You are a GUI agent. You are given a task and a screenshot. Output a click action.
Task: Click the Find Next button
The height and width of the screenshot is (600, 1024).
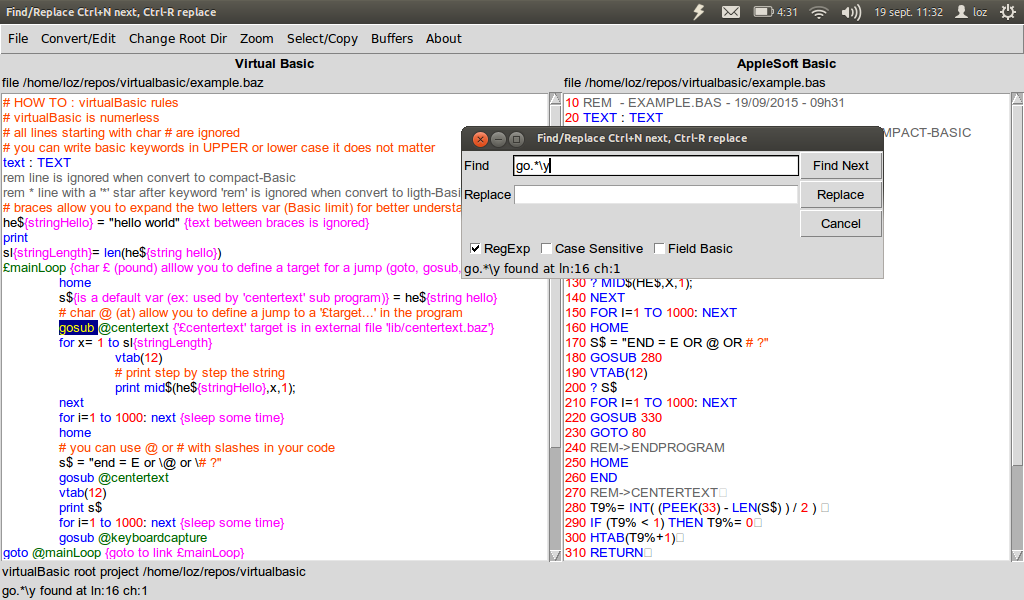(x=840, y=166)
